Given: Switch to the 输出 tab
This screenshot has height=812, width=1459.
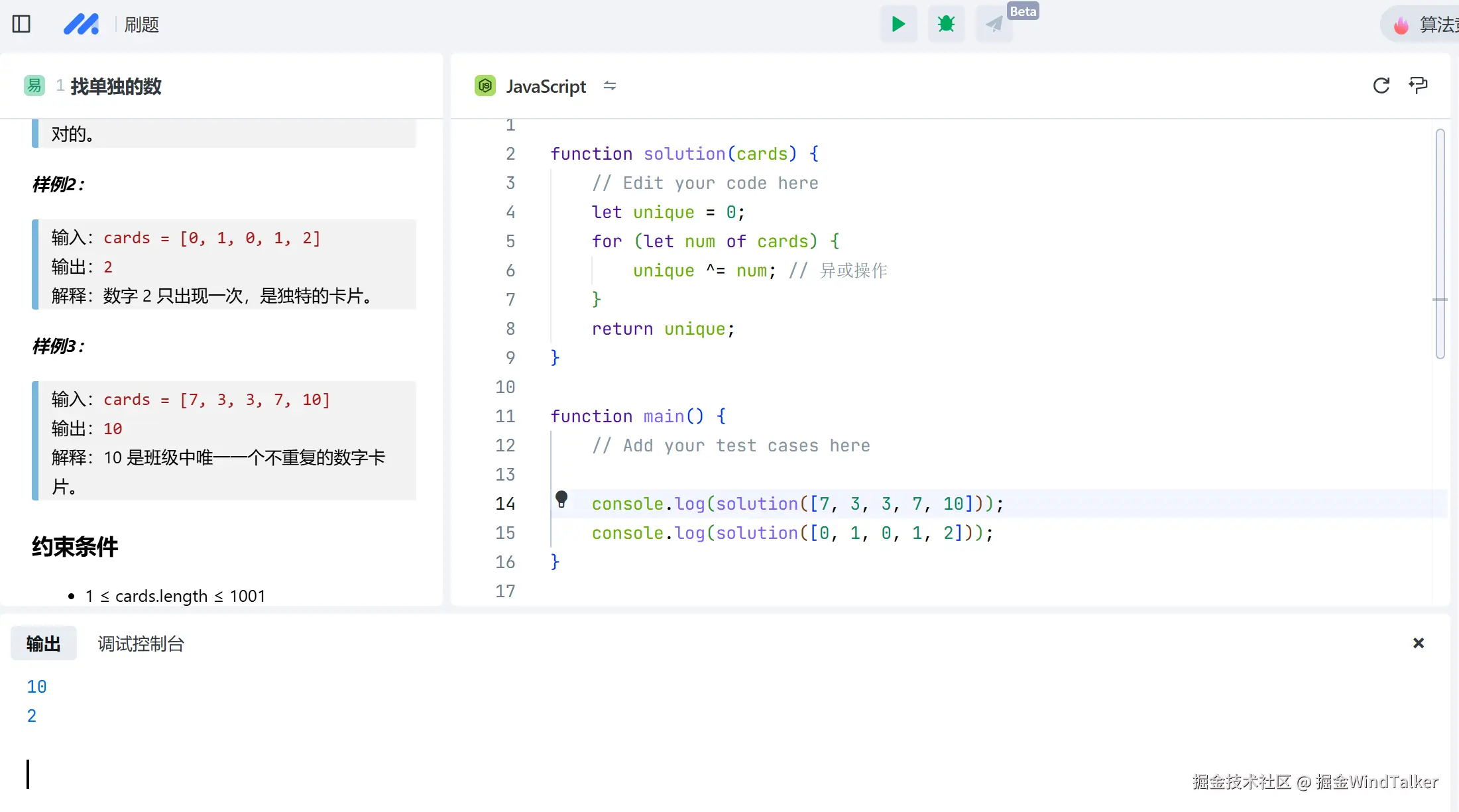Looking at the screenshot, I should point(44,643).
